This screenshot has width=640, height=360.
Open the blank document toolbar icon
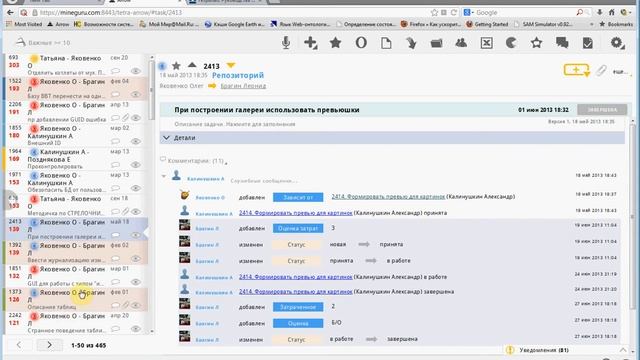(x=386, y=42)
